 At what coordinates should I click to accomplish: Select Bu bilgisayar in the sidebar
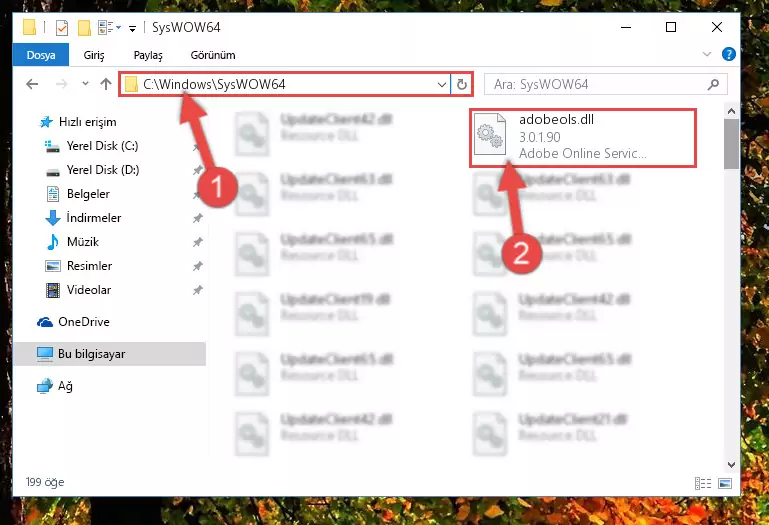(x=109, y=354)
